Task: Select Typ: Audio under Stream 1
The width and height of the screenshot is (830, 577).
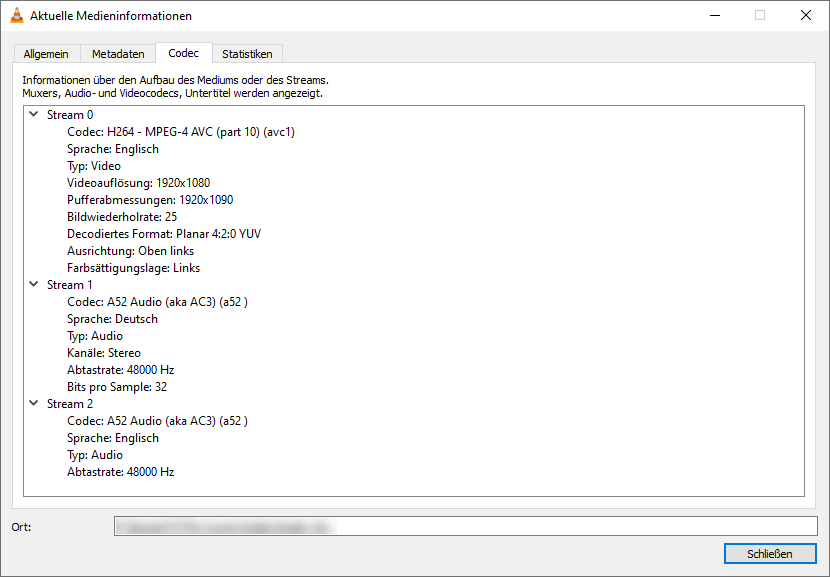Action: point(95,336)
